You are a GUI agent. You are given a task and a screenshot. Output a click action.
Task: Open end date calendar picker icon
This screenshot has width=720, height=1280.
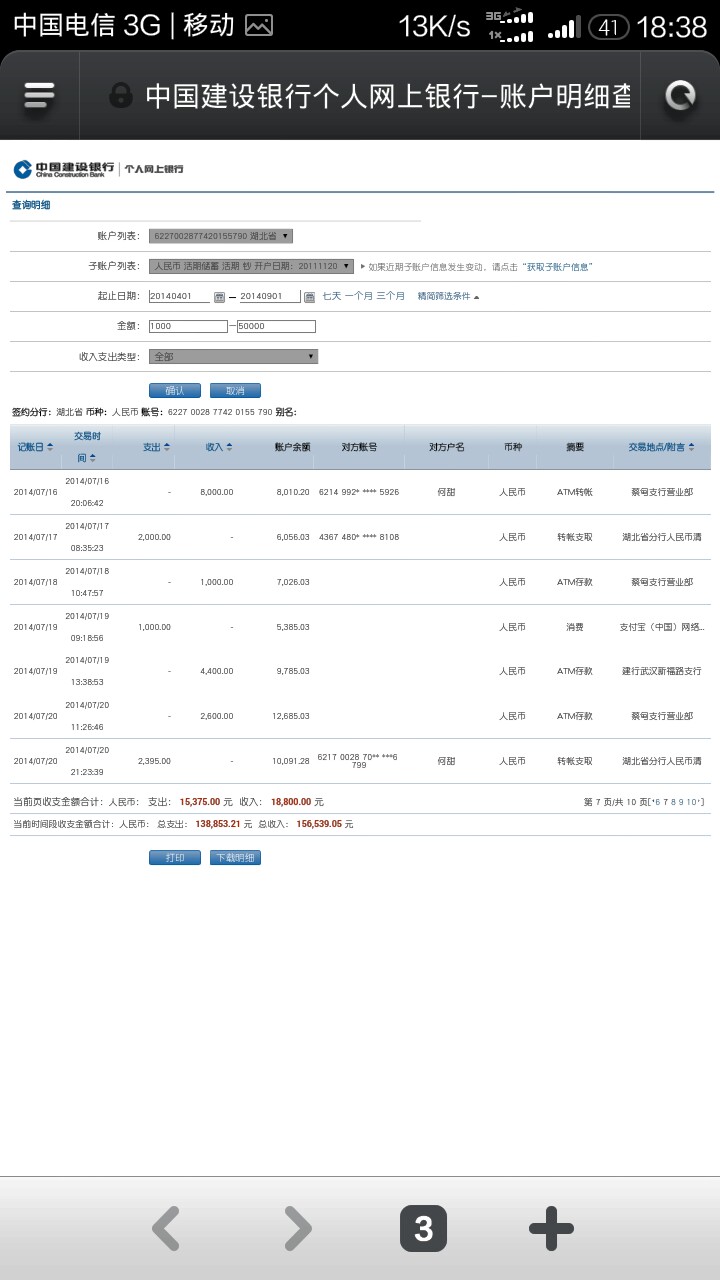(309, 297)
